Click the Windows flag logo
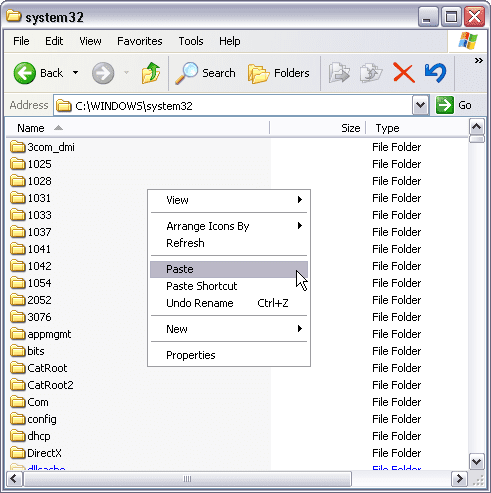 click(x=468, y=41)
